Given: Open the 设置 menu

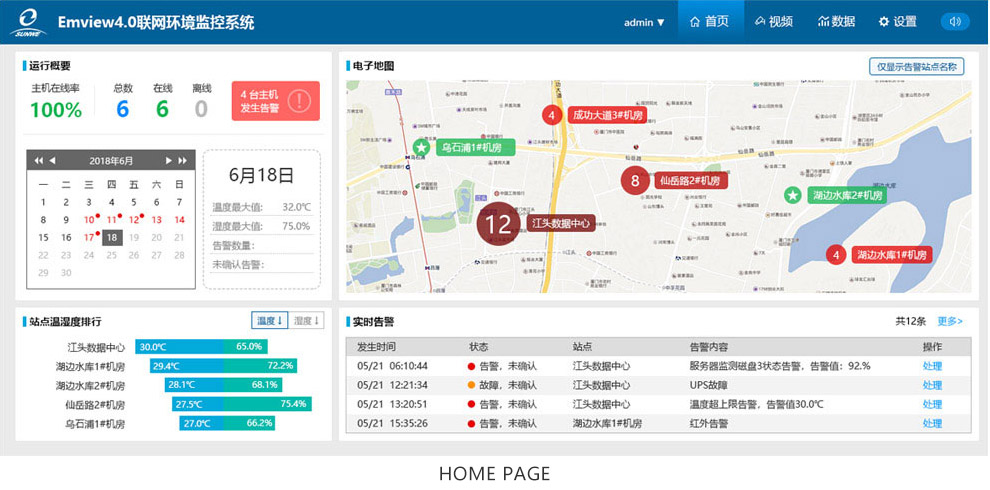Looking at the screenshot, I should [897, 22].
